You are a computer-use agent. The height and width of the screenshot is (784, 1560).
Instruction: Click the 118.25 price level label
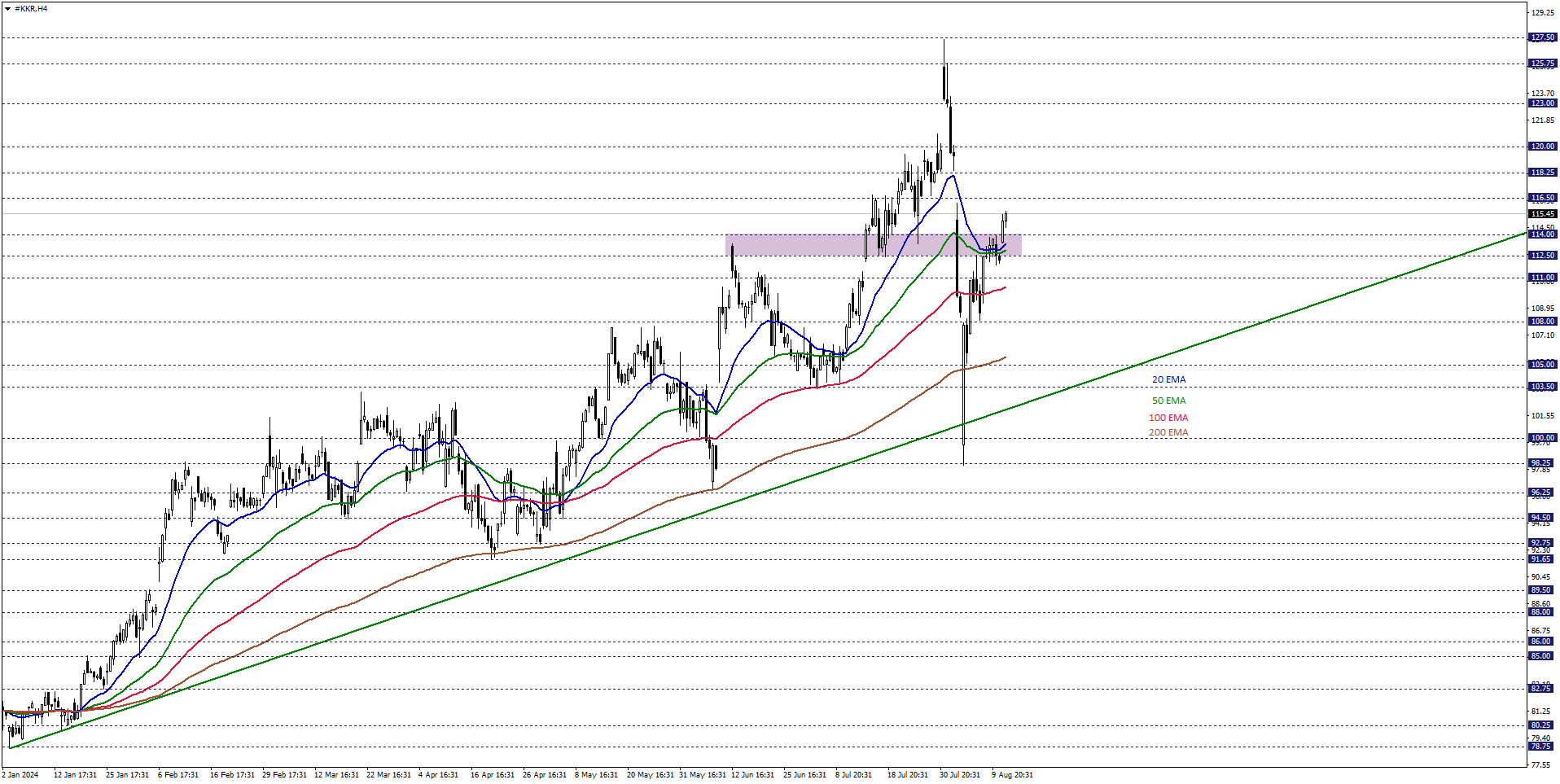point(1543,173)
